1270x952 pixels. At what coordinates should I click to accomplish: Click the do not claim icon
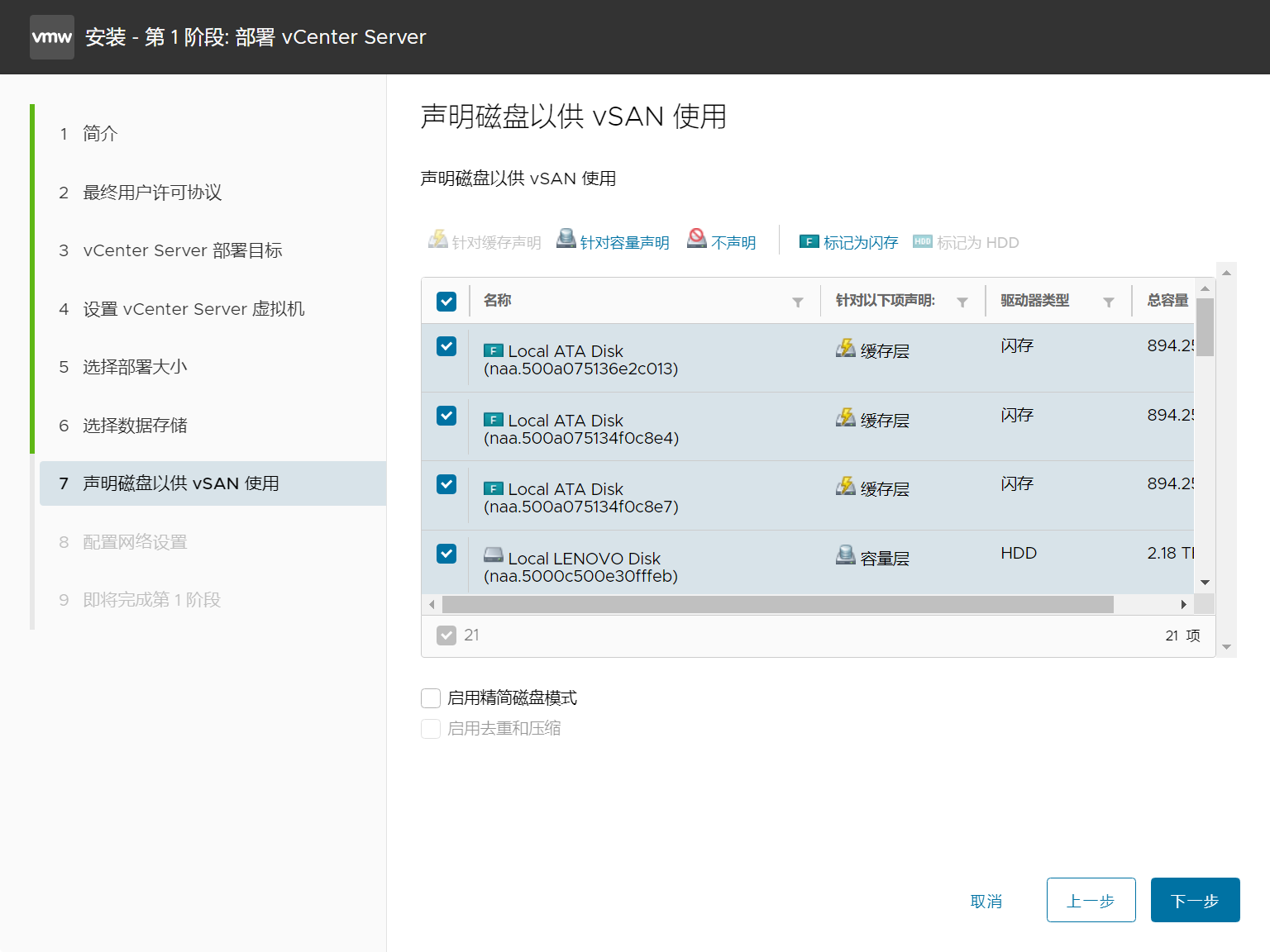[697, 239]
